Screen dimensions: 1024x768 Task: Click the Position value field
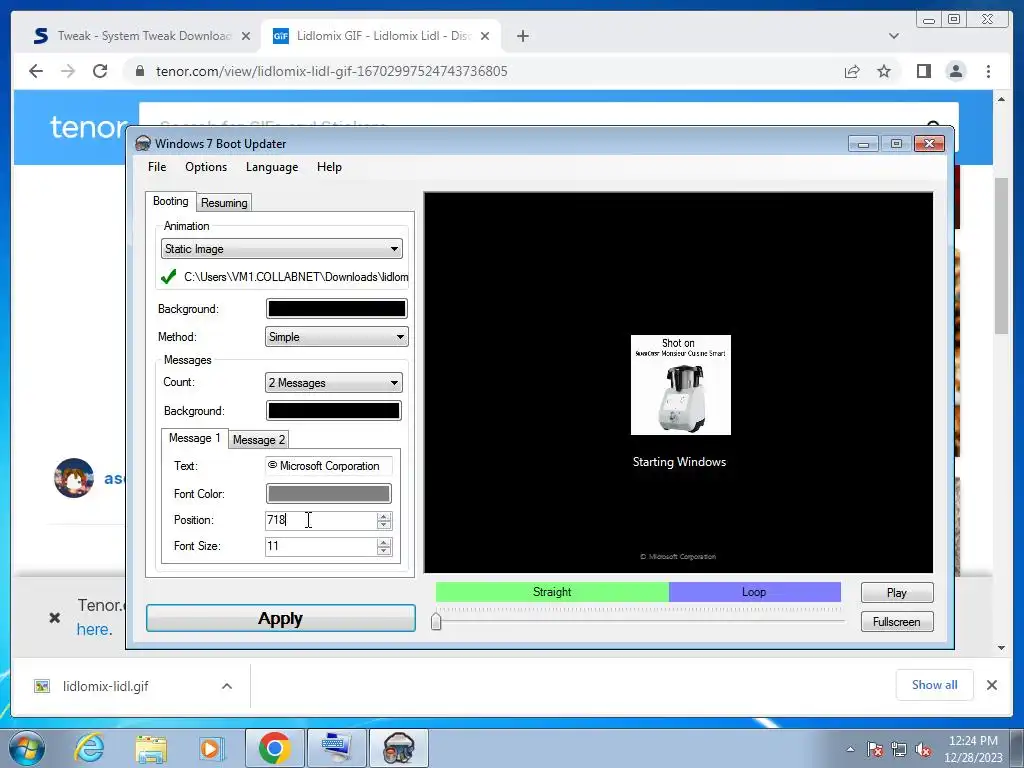click(x=320, y=520)
